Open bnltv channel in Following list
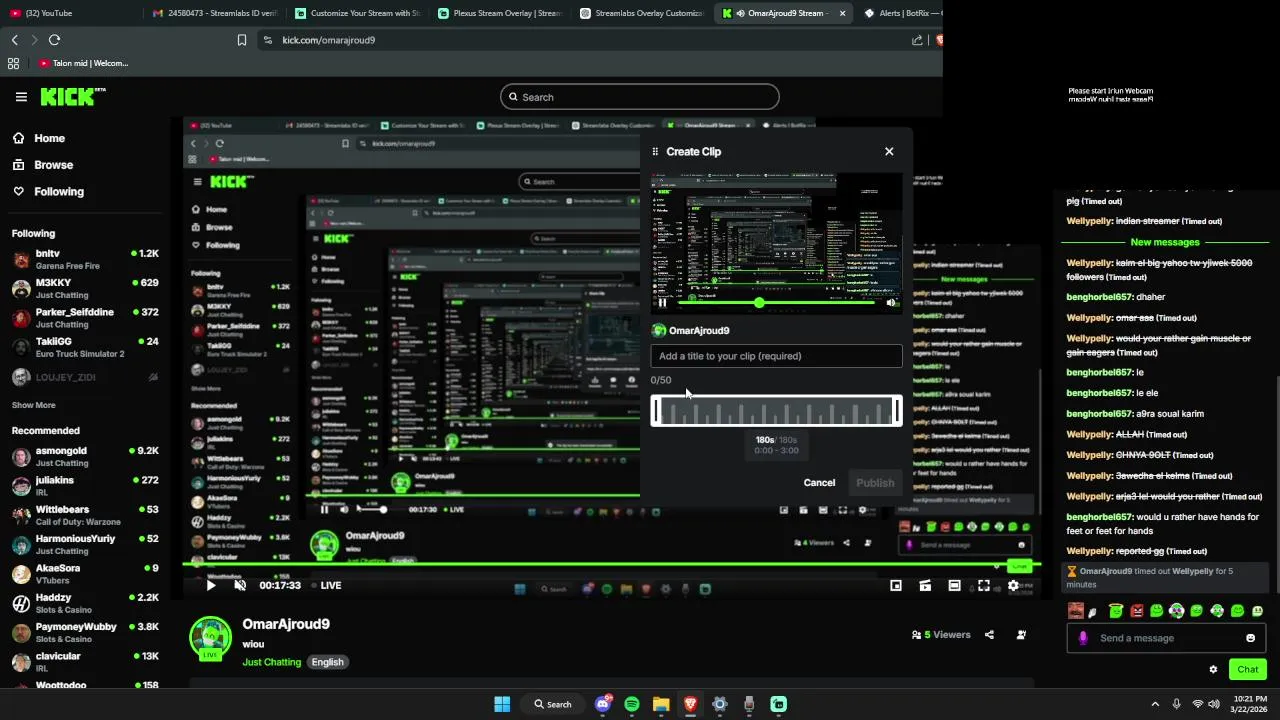1280x720 pixels. (85, 259)
